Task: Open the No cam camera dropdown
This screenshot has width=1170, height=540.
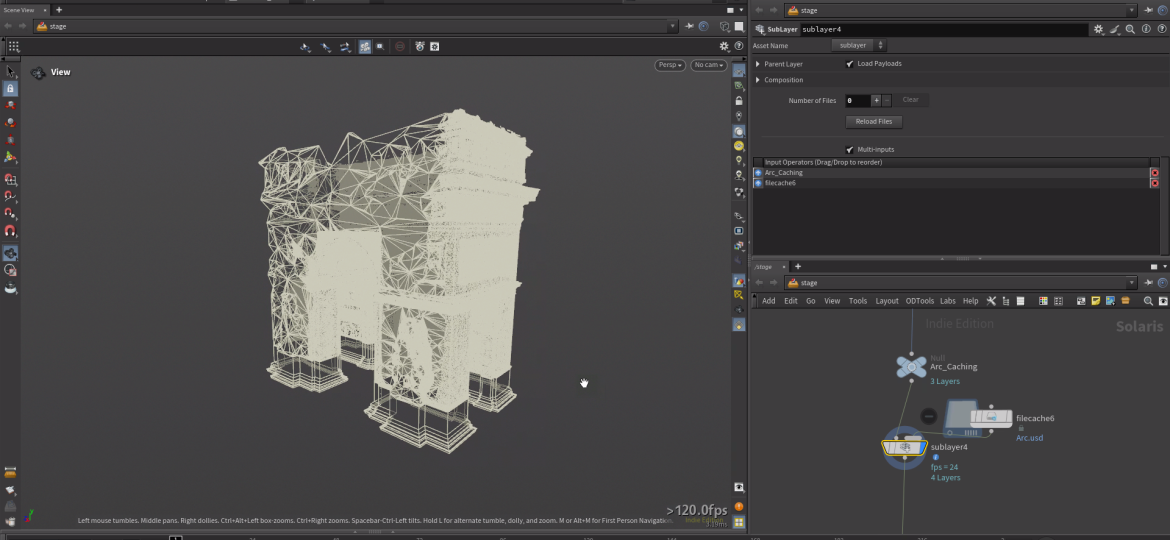Action: coord(708,65)
